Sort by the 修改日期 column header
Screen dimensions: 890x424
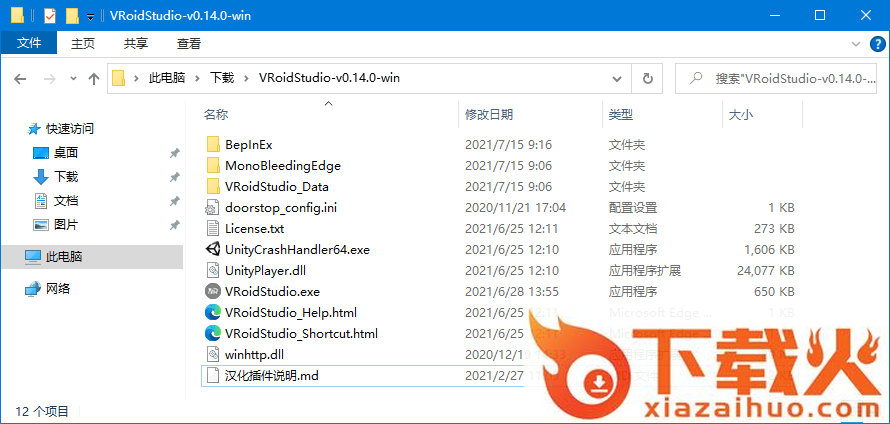(489, 115)
